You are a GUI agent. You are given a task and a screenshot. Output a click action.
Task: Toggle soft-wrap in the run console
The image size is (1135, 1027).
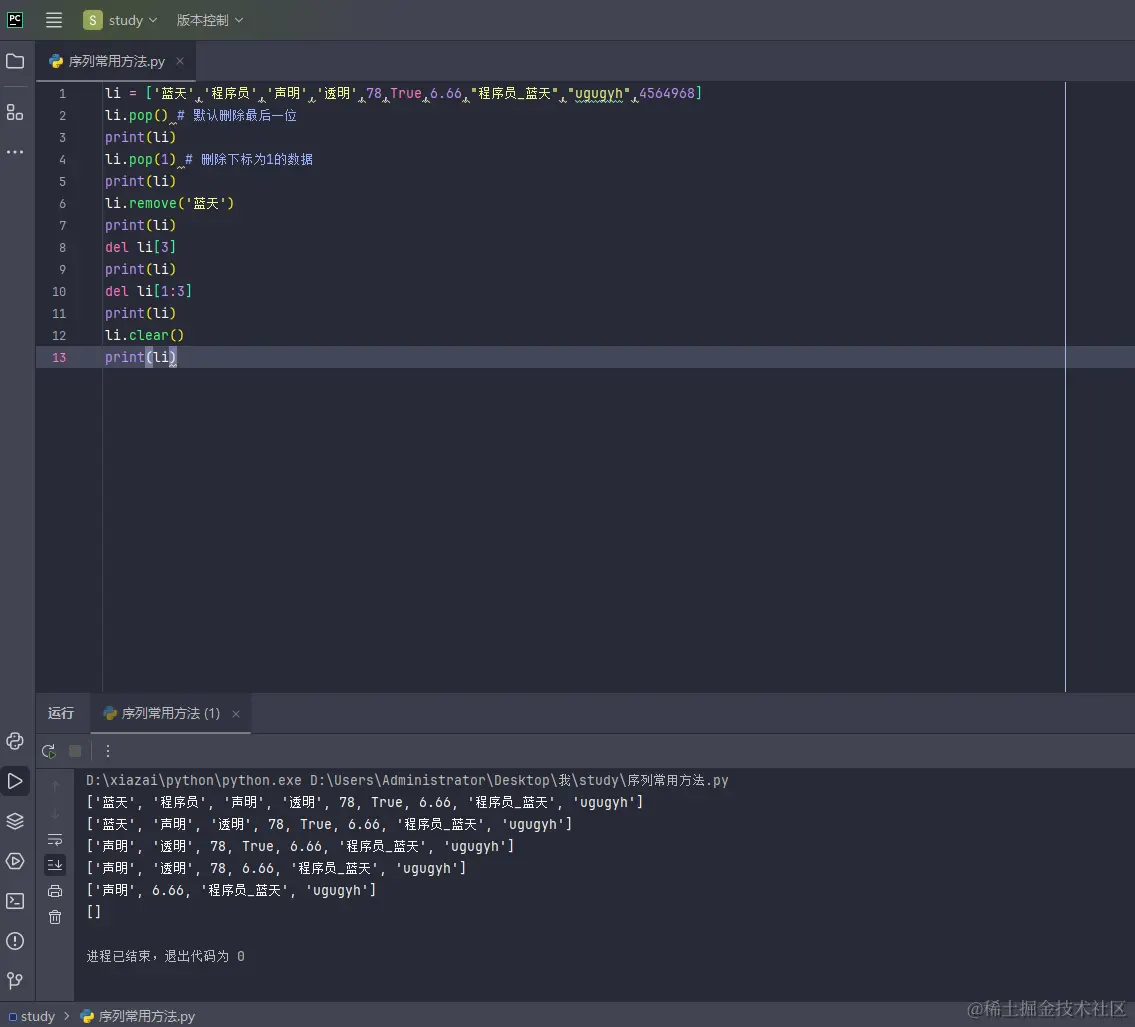pos(55,840)
